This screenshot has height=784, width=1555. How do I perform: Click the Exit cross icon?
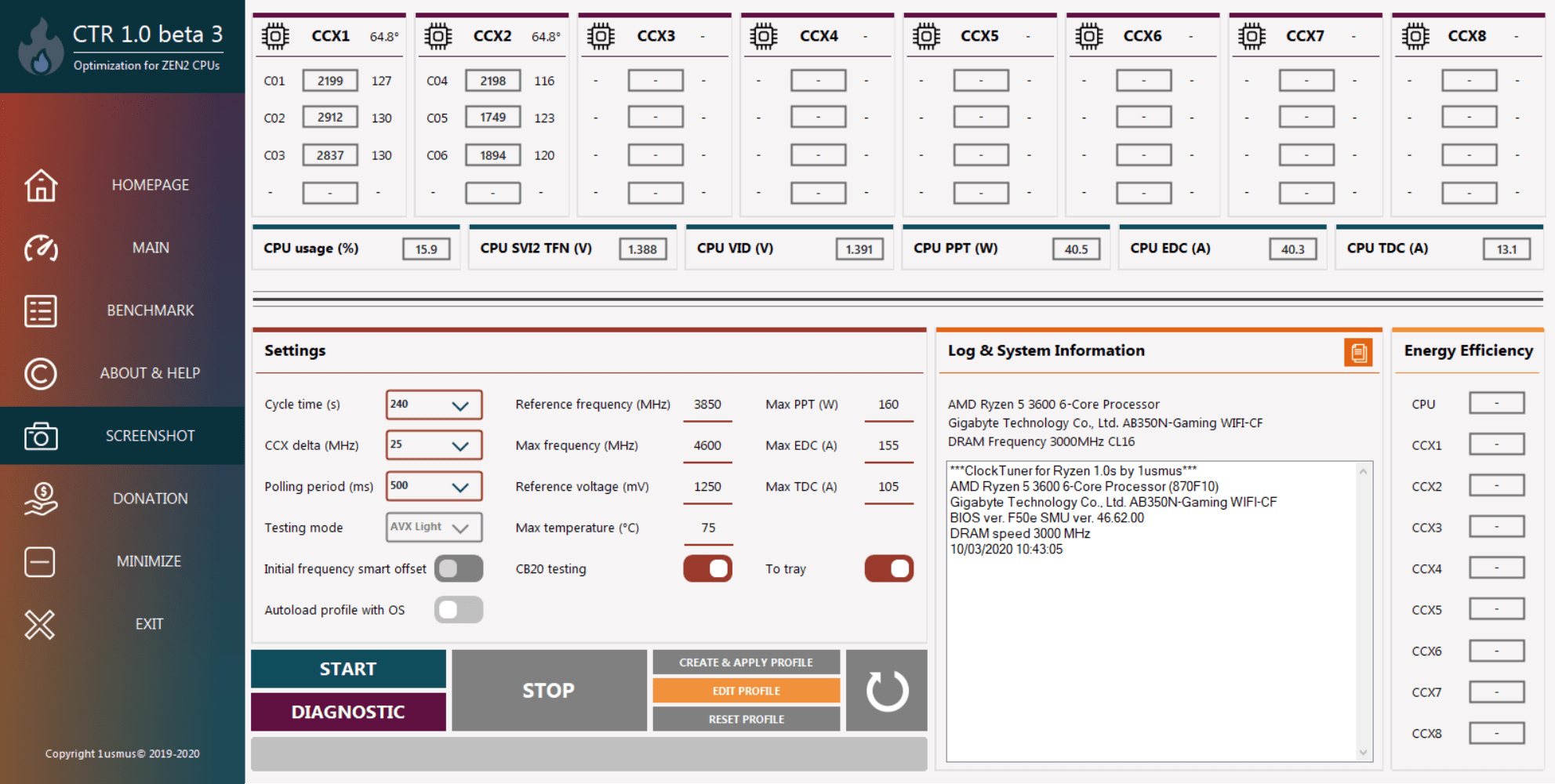(40, 624)
